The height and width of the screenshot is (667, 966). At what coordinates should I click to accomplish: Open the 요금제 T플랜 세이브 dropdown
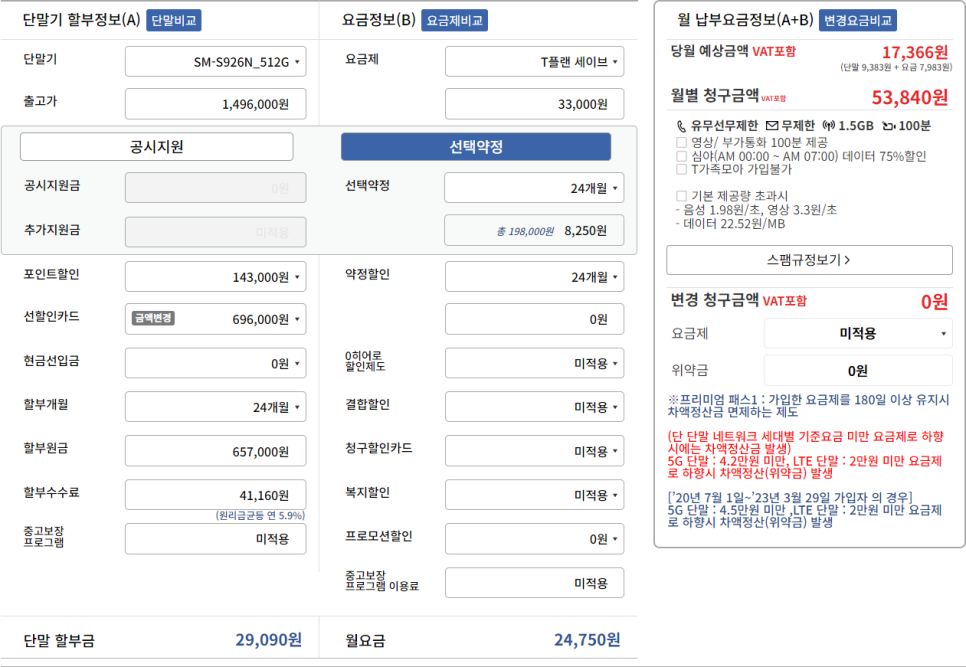534,62
